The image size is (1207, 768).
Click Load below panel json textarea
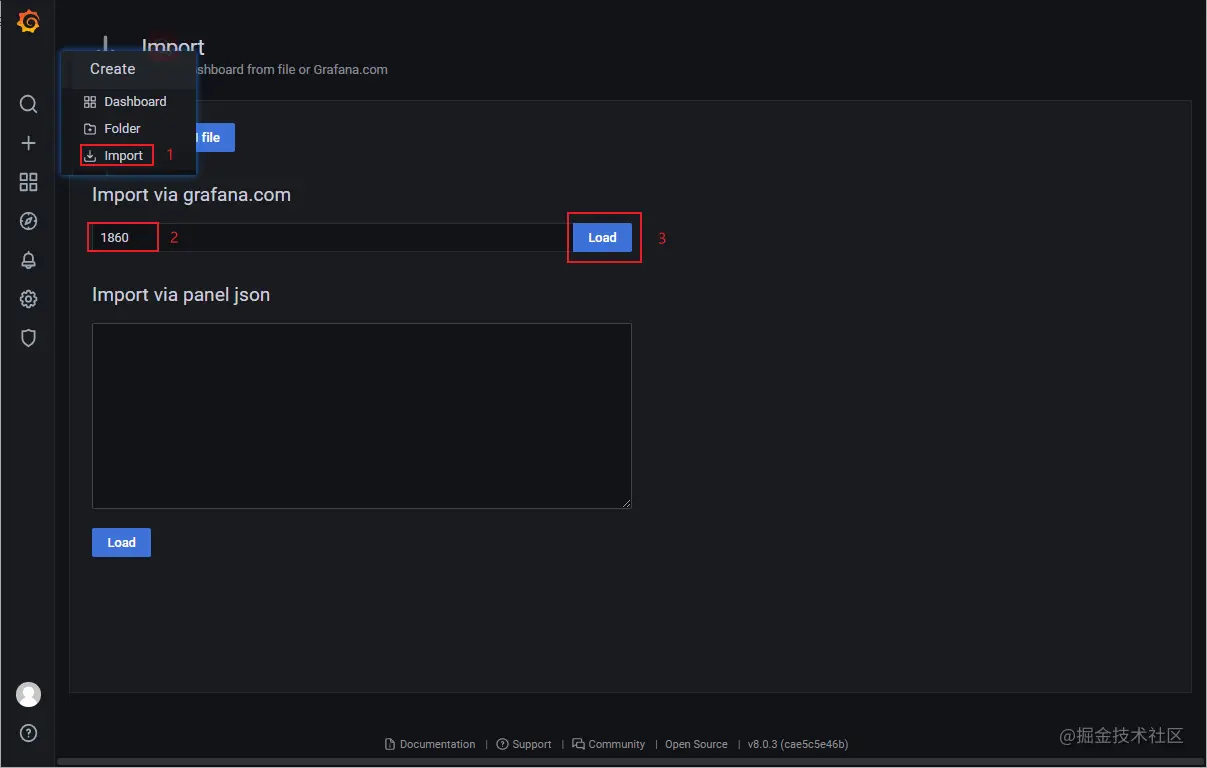(121, 542)
